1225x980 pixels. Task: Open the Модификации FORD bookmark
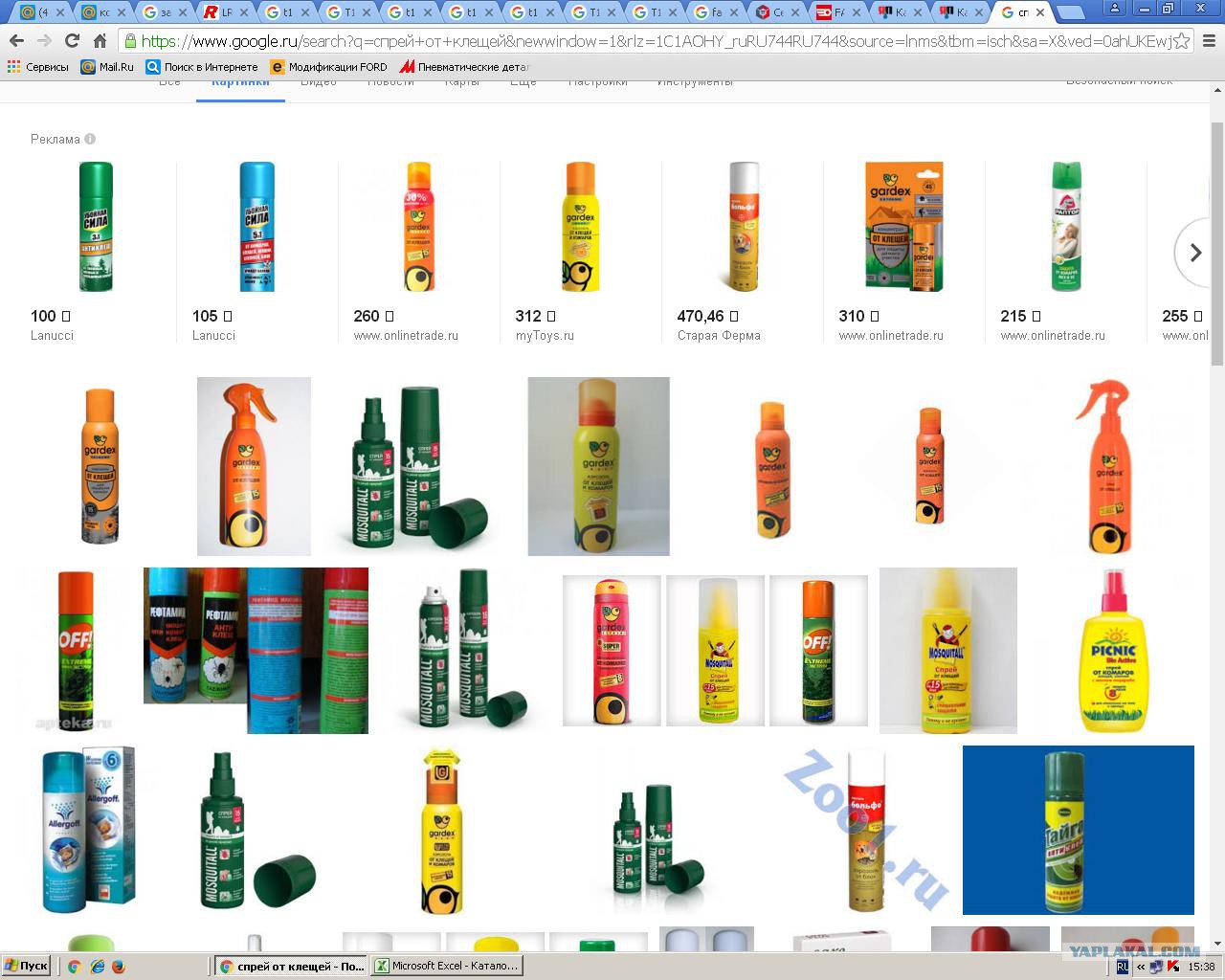[328, 67]
